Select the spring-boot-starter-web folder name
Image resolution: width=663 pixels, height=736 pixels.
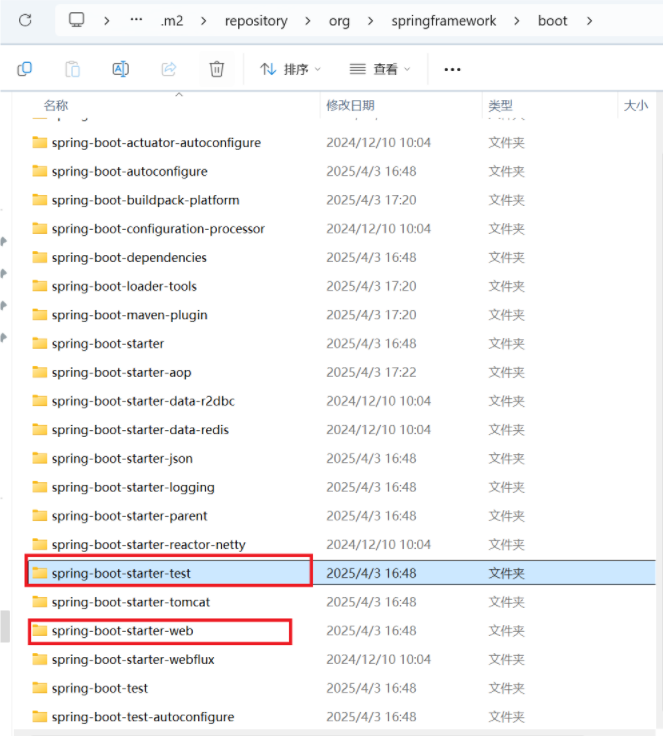point(122,630)
